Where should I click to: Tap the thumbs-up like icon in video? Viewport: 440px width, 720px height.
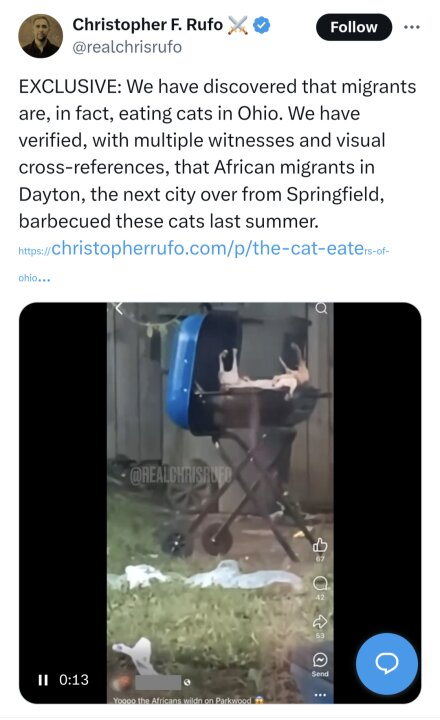[320, 545]
